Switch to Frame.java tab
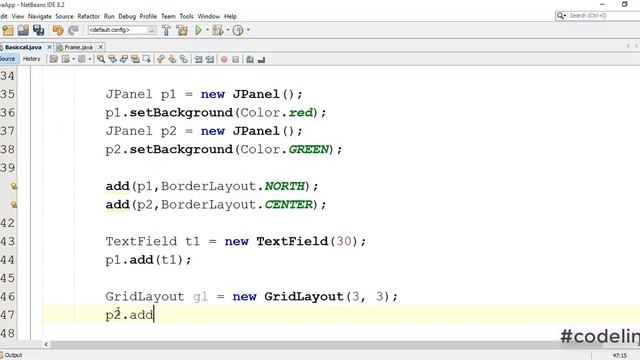The width and height of the screenshot is (640, 360). click(x=78, y=47)
